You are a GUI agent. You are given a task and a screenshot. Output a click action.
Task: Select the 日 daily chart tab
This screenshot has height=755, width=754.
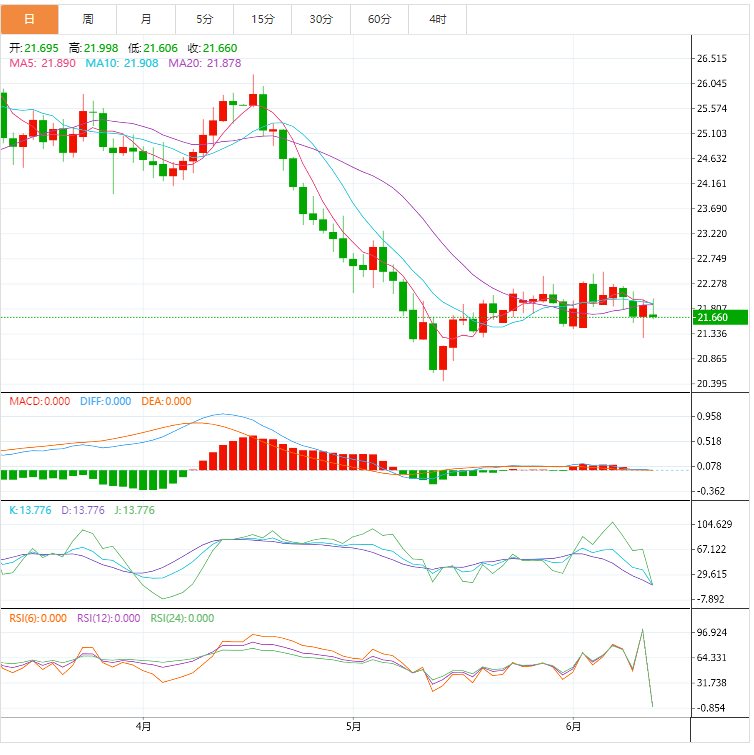pos(29,19)
